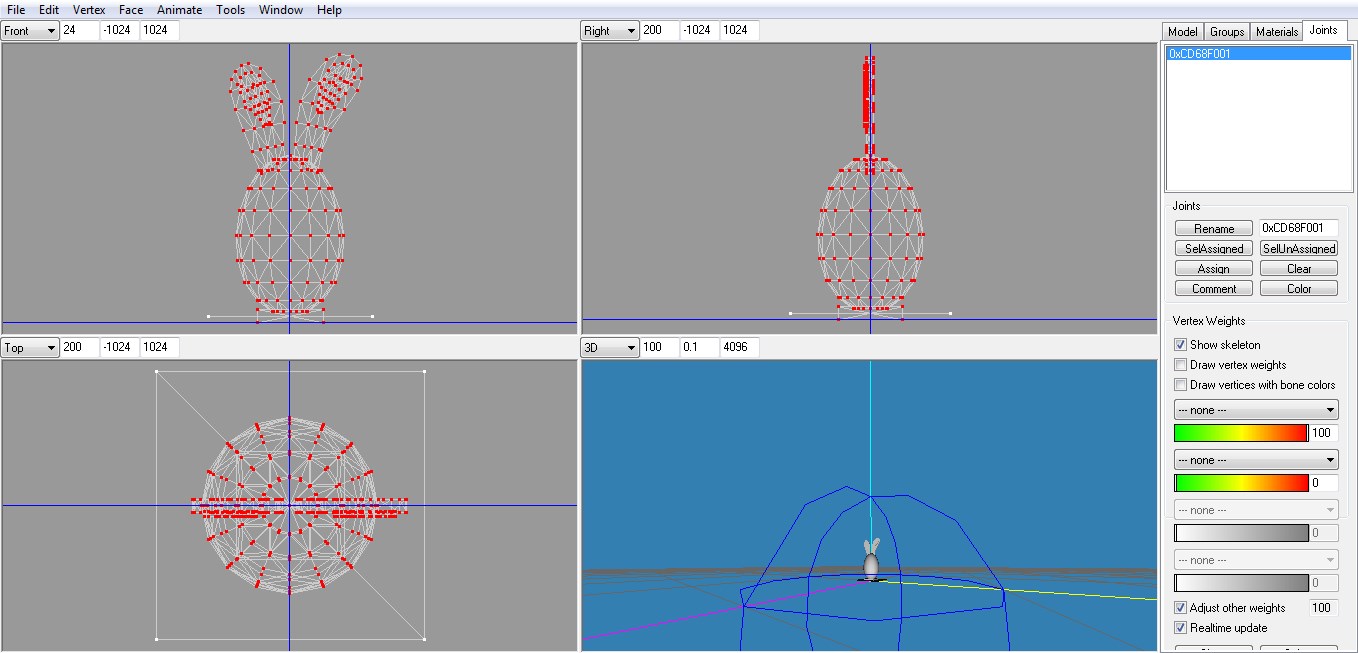Focus the Adjust other weights value 100

[x=1323, y=608]
